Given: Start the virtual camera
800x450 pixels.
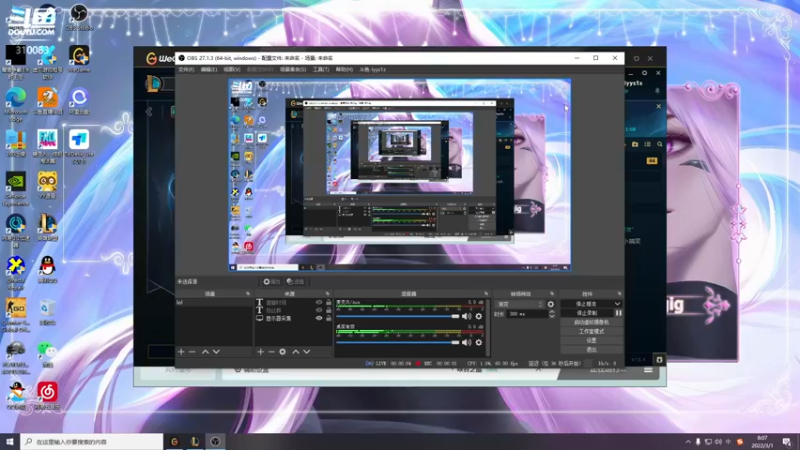Looking at the screenshot, I should [x=591, y=322].
